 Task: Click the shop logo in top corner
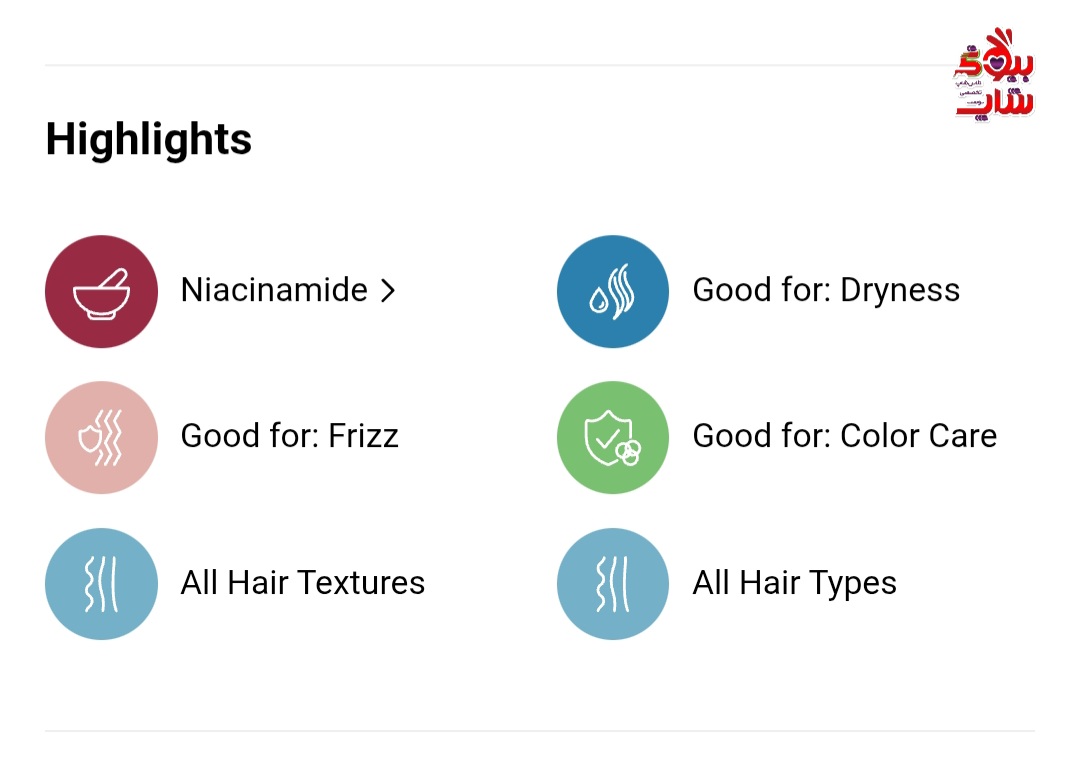pos(994,74)
